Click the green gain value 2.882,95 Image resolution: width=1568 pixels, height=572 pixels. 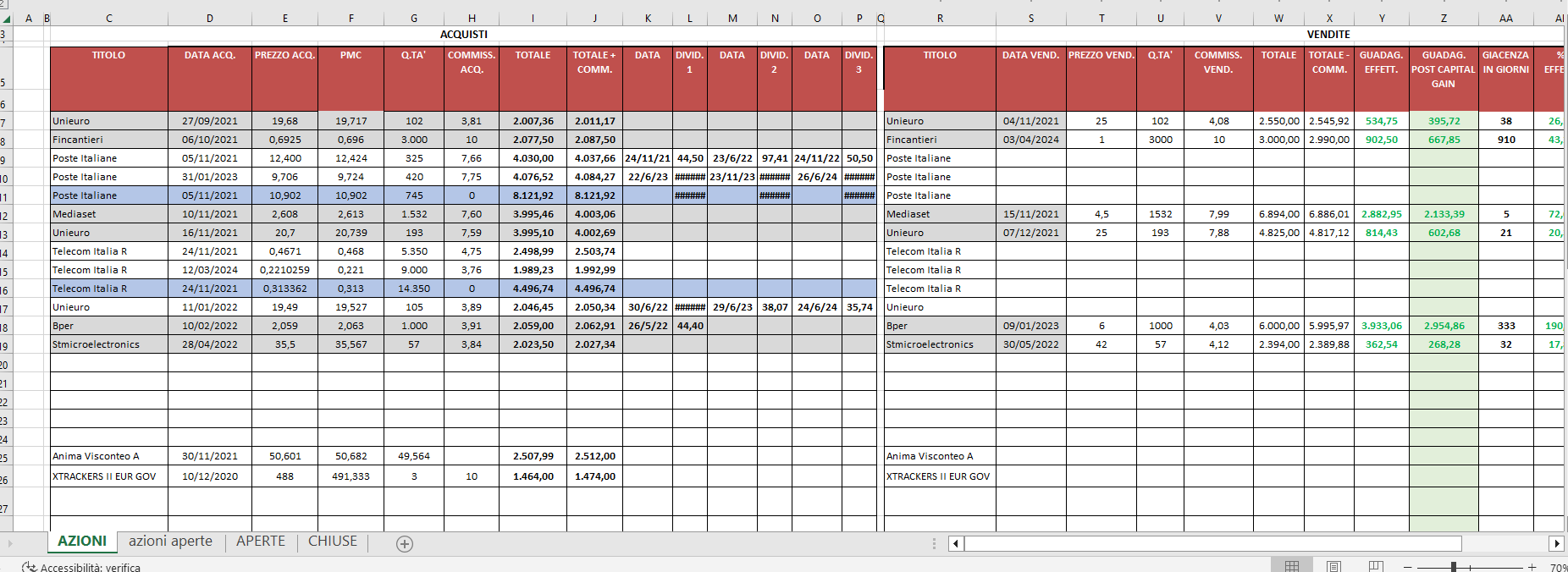[x=1381, y=214]
